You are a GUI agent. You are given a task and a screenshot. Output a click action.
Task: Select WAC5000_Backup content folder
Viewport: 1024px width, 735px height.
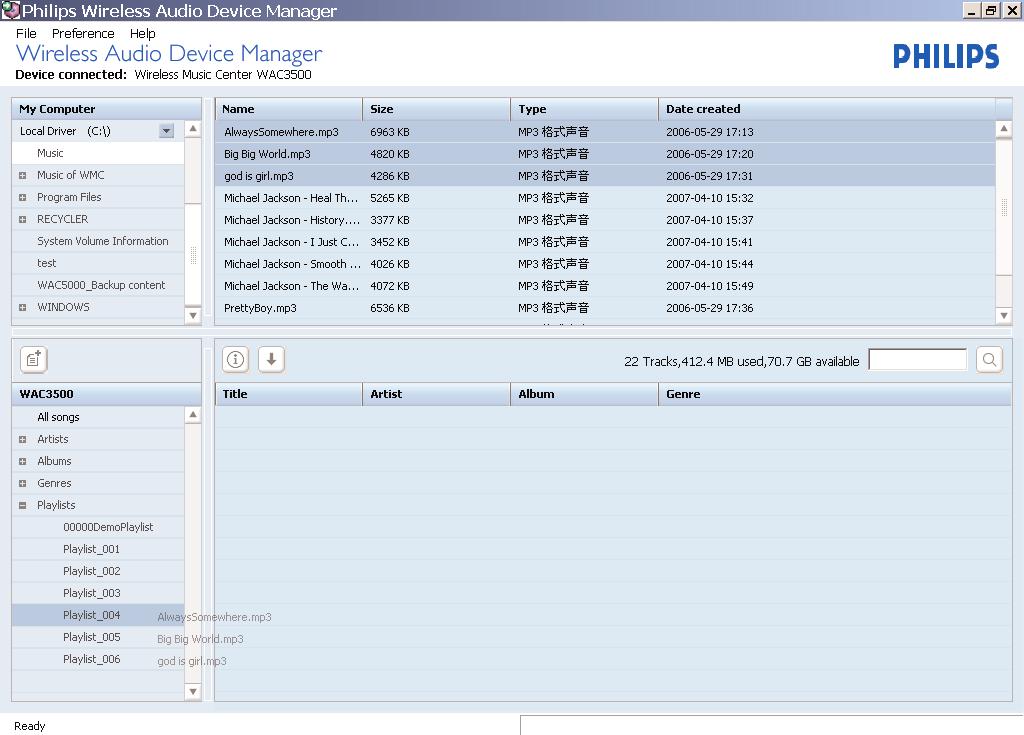[x=98, y=286]
